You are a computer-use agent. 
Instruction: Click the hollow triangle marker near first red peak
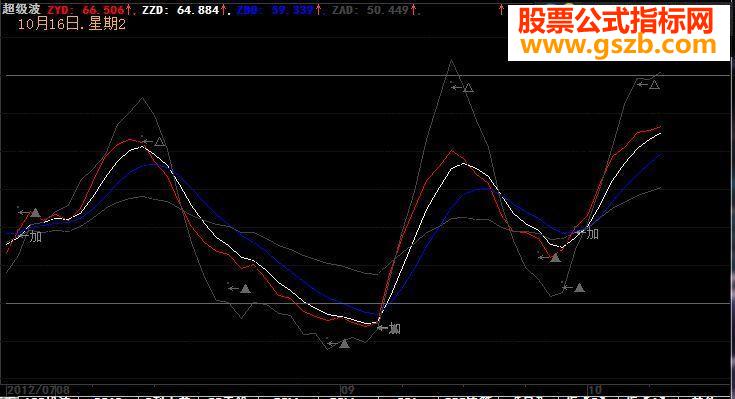pyautogui.click(x=160, y=141)
